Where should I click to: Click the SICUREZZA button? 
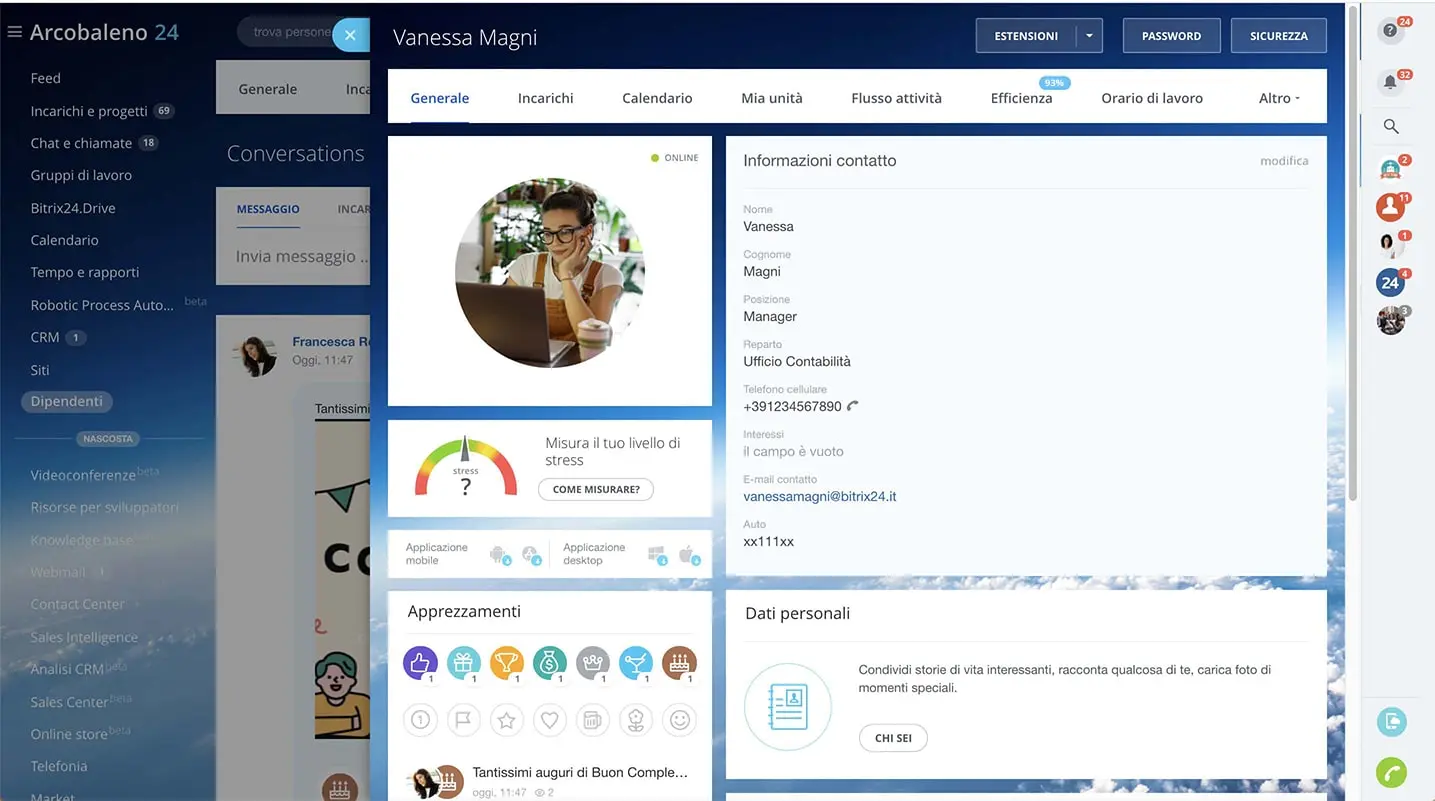(x=1279, y=36)
